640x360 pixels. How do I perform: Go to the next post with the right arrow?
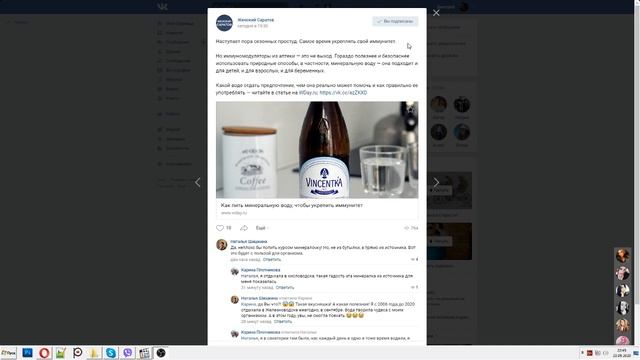(x=436, y=182)
